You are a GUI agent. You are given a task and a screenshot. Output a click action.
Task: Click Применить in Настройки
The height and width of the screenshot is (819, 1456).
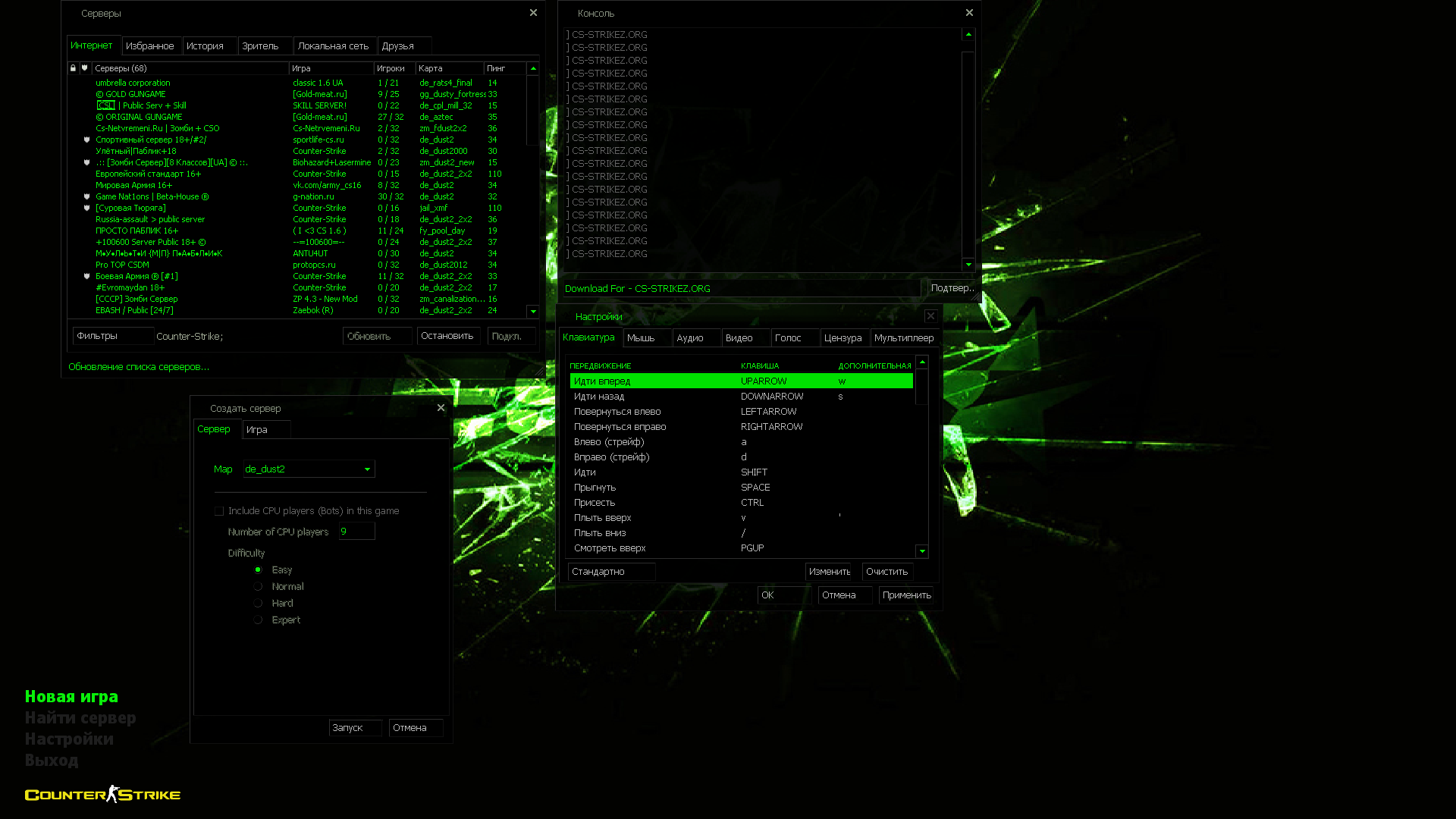tap(908, 595)
